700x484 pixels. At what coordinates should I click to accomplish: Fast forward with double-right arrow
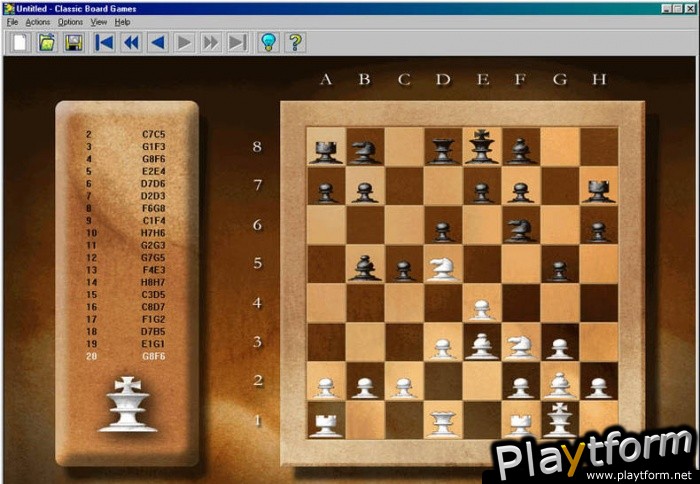[x=211, y=42]
